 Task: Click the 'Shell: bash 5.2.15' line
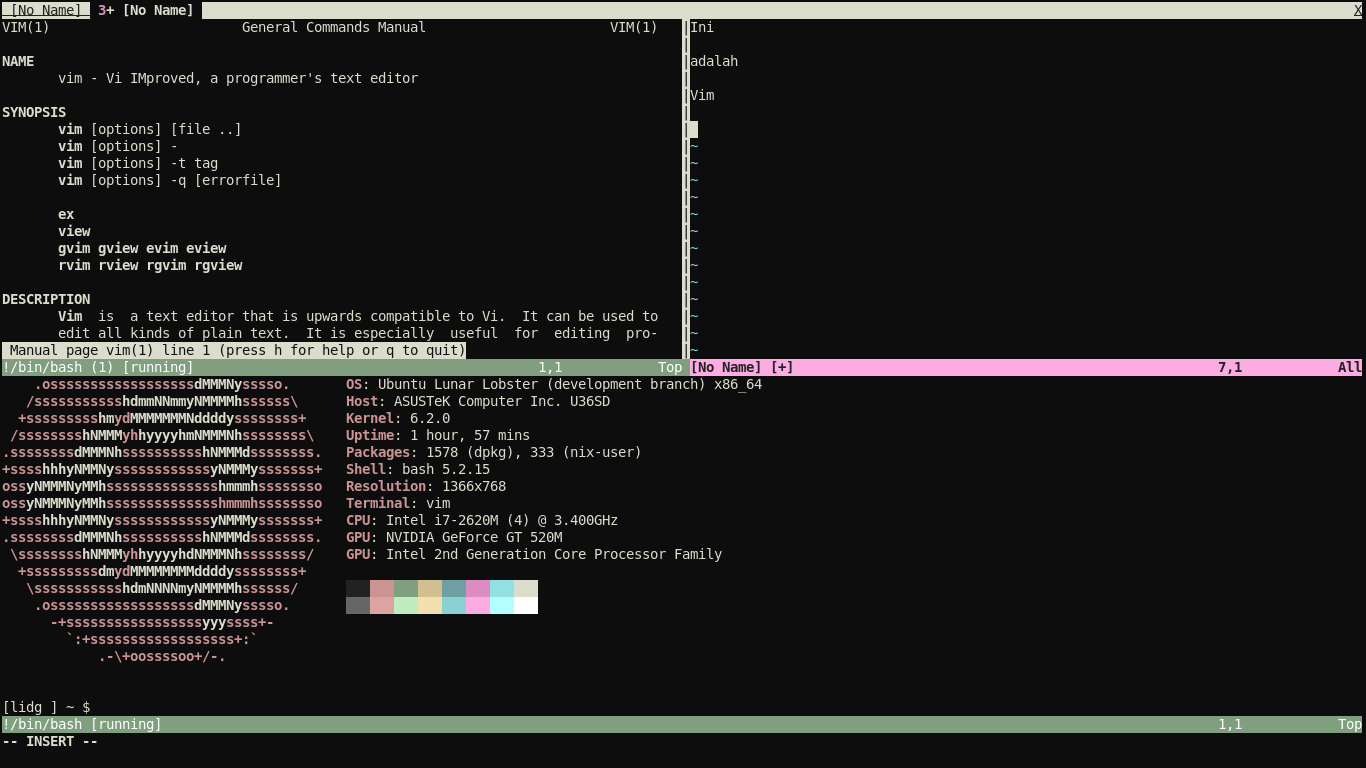tap(418, 469)
